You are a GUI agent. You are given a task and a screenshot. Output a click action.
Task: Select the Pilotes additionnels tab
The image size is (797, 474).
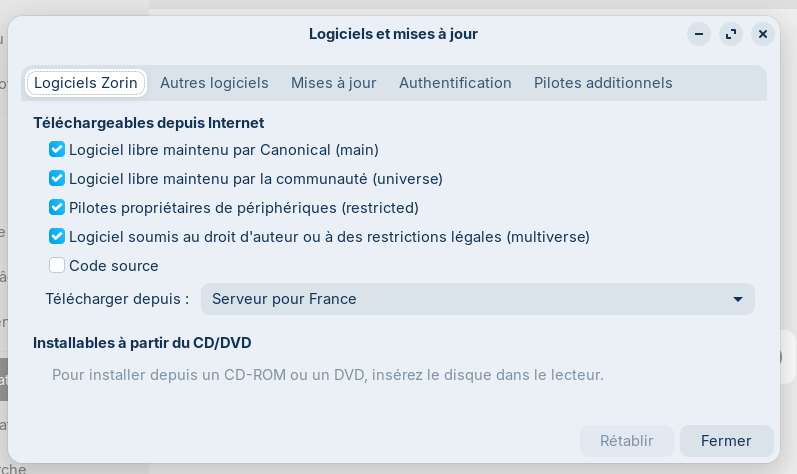(603, 83)
